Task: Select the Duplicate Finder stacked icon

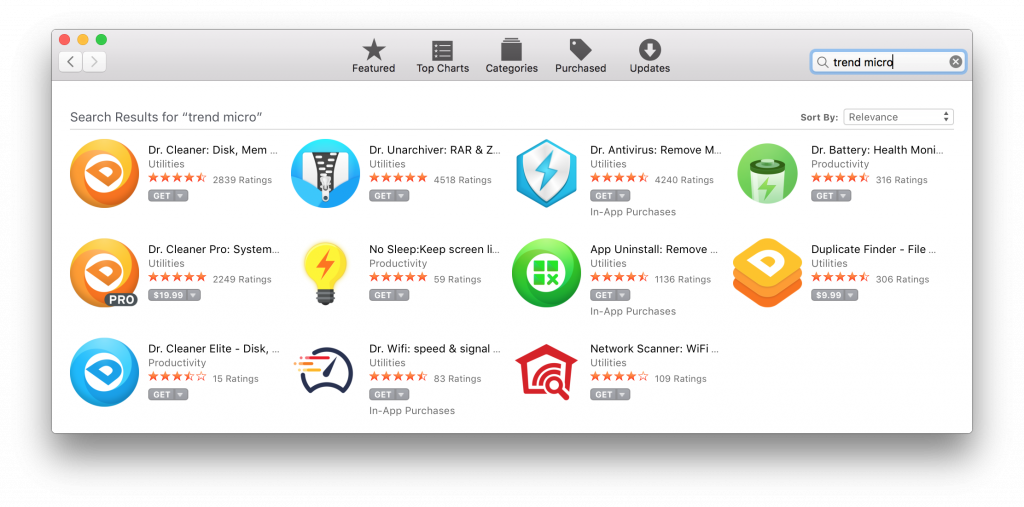Action: point(767,272)
